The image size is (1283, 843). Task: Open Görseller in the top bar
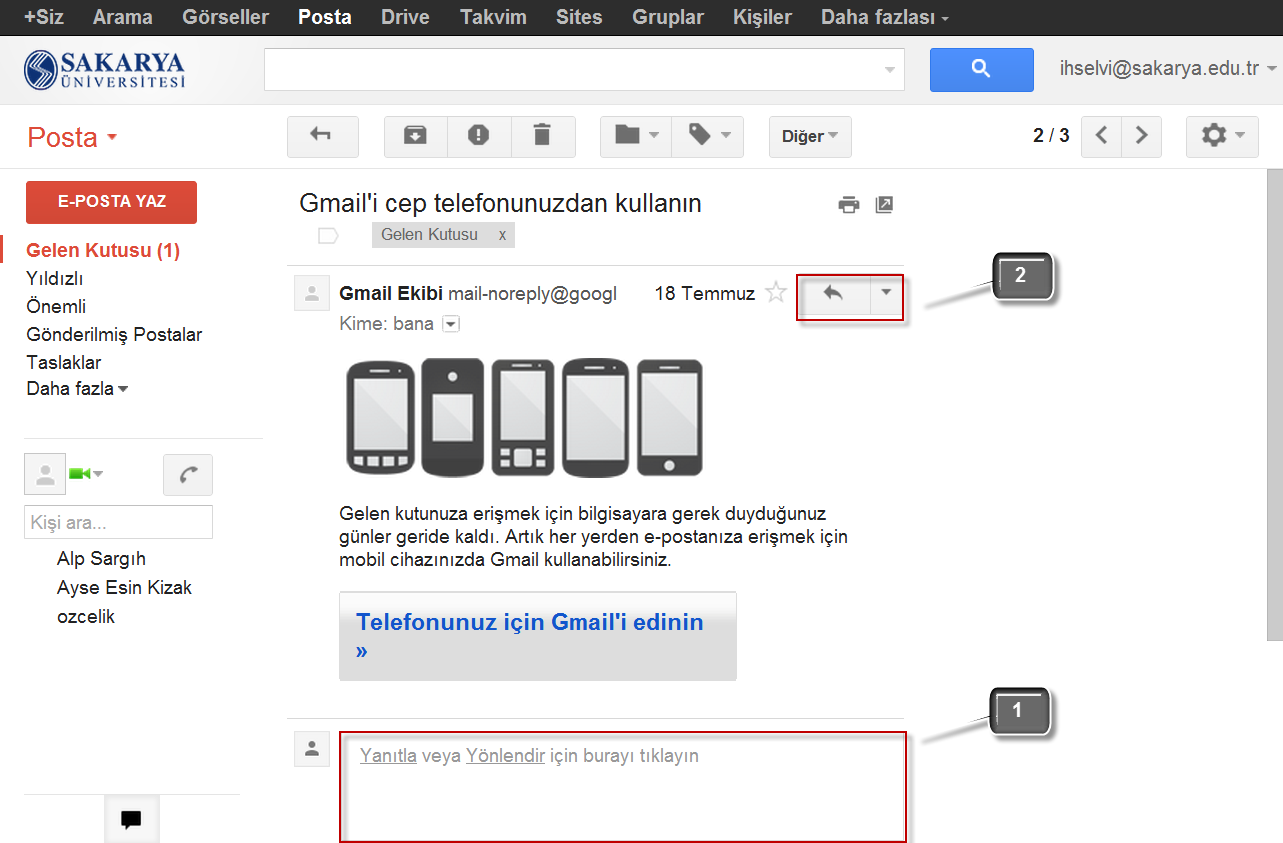pyautogui.click(x=226, y=17)
